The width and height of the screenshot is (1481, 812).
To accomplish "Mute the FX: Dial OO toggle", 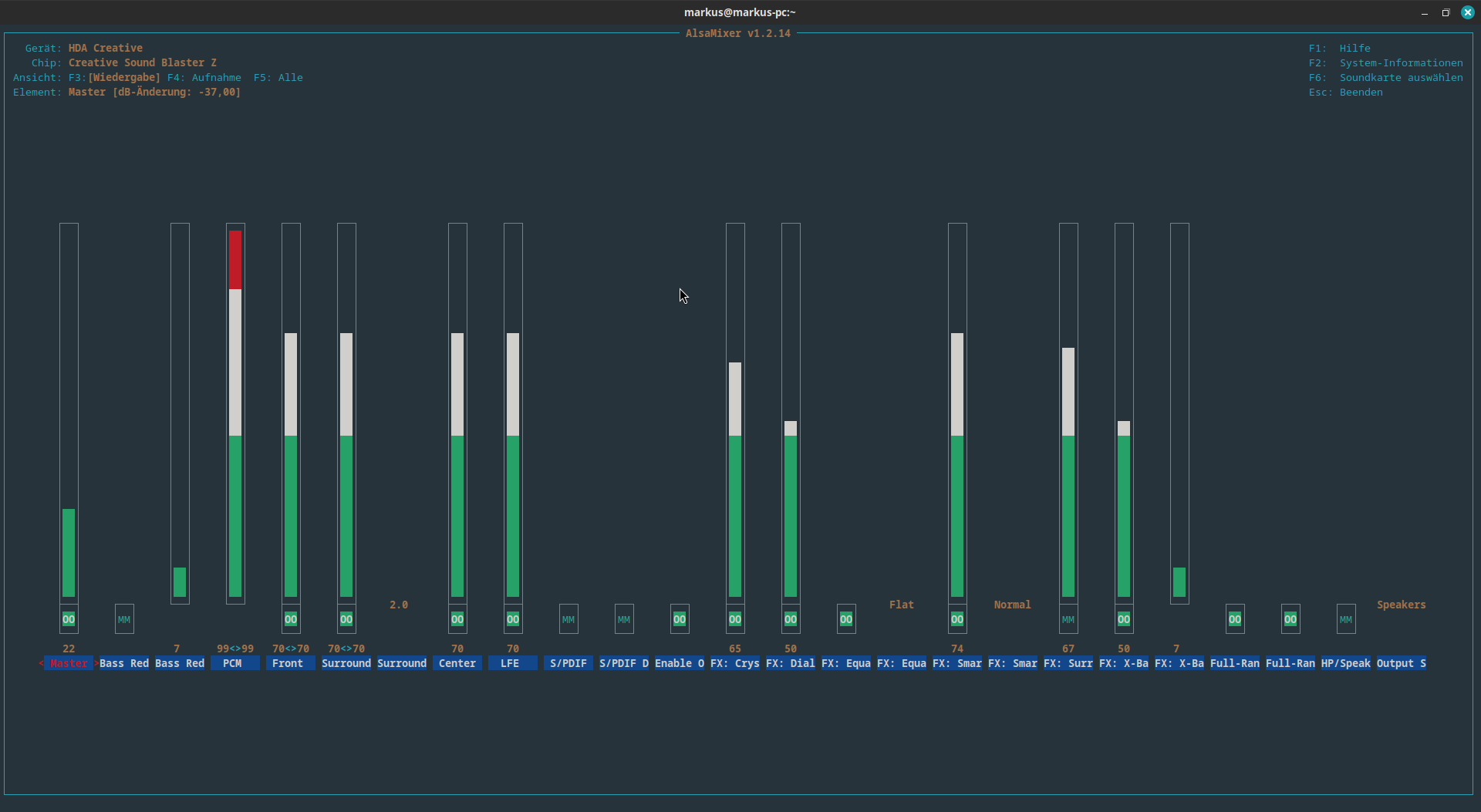I will pyautogui.click(x=791, y=619).
